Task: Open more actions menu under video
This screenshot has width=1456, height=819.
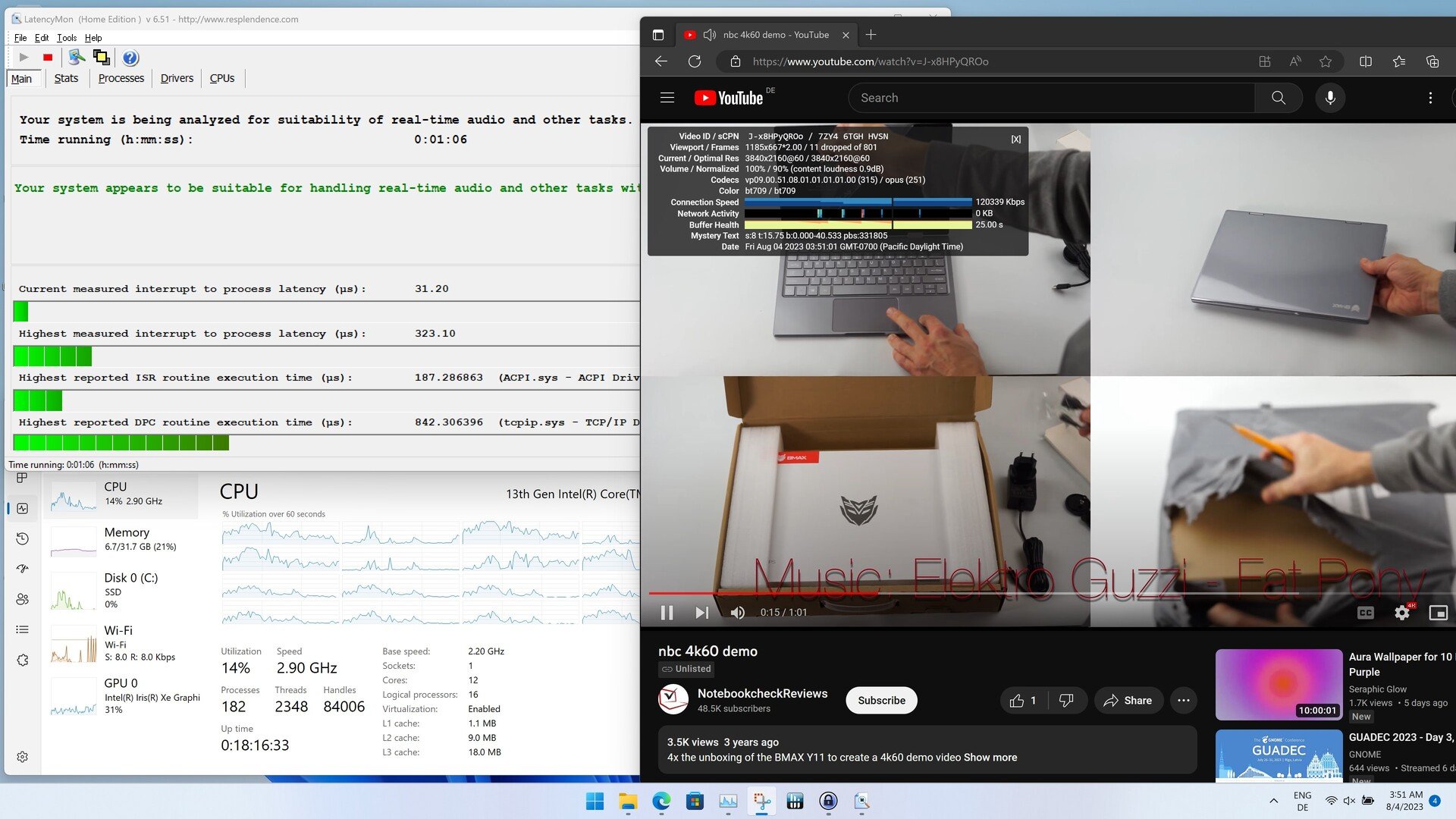Action: pos(1184,701)
